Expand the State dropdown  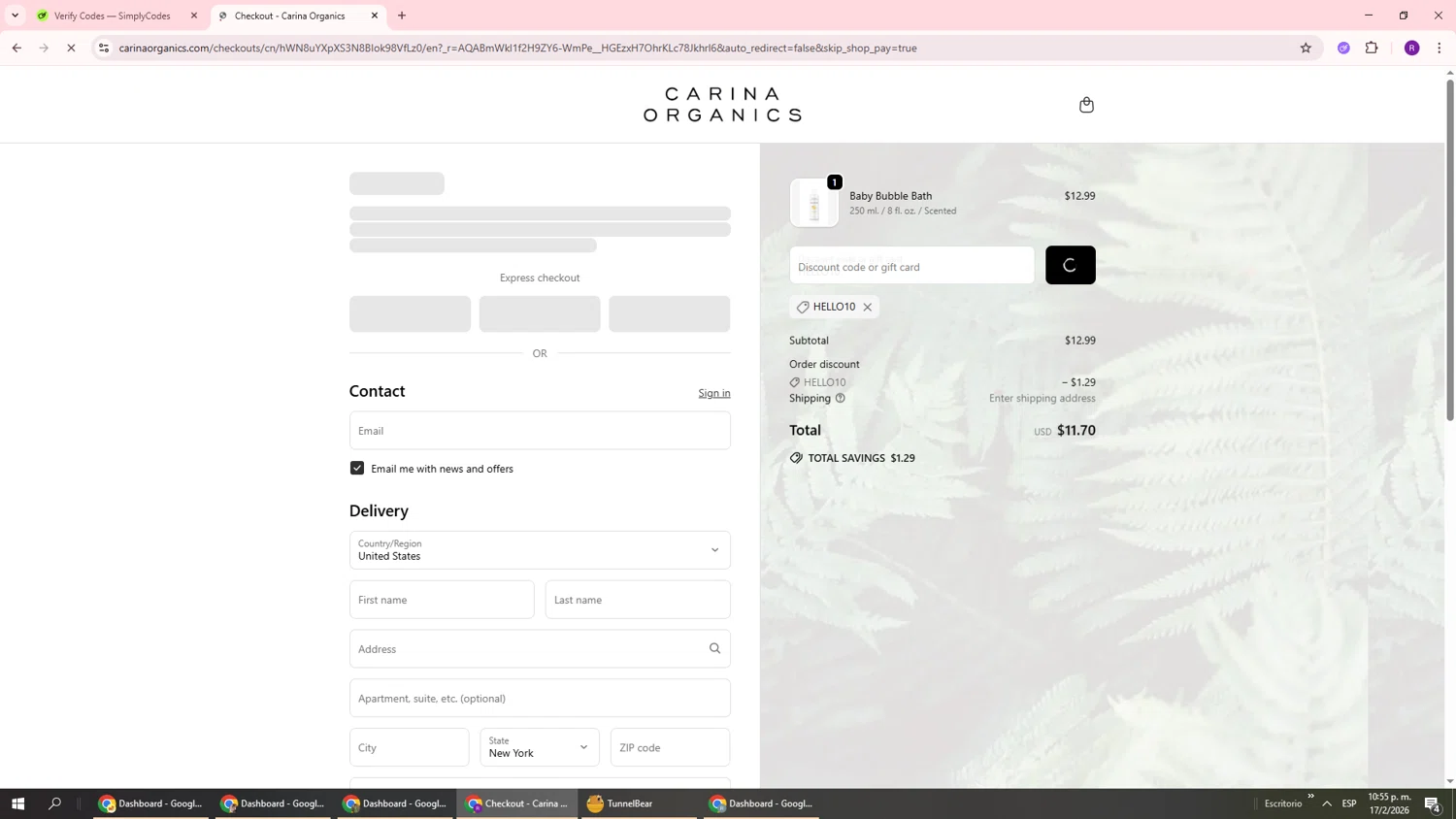540,747
